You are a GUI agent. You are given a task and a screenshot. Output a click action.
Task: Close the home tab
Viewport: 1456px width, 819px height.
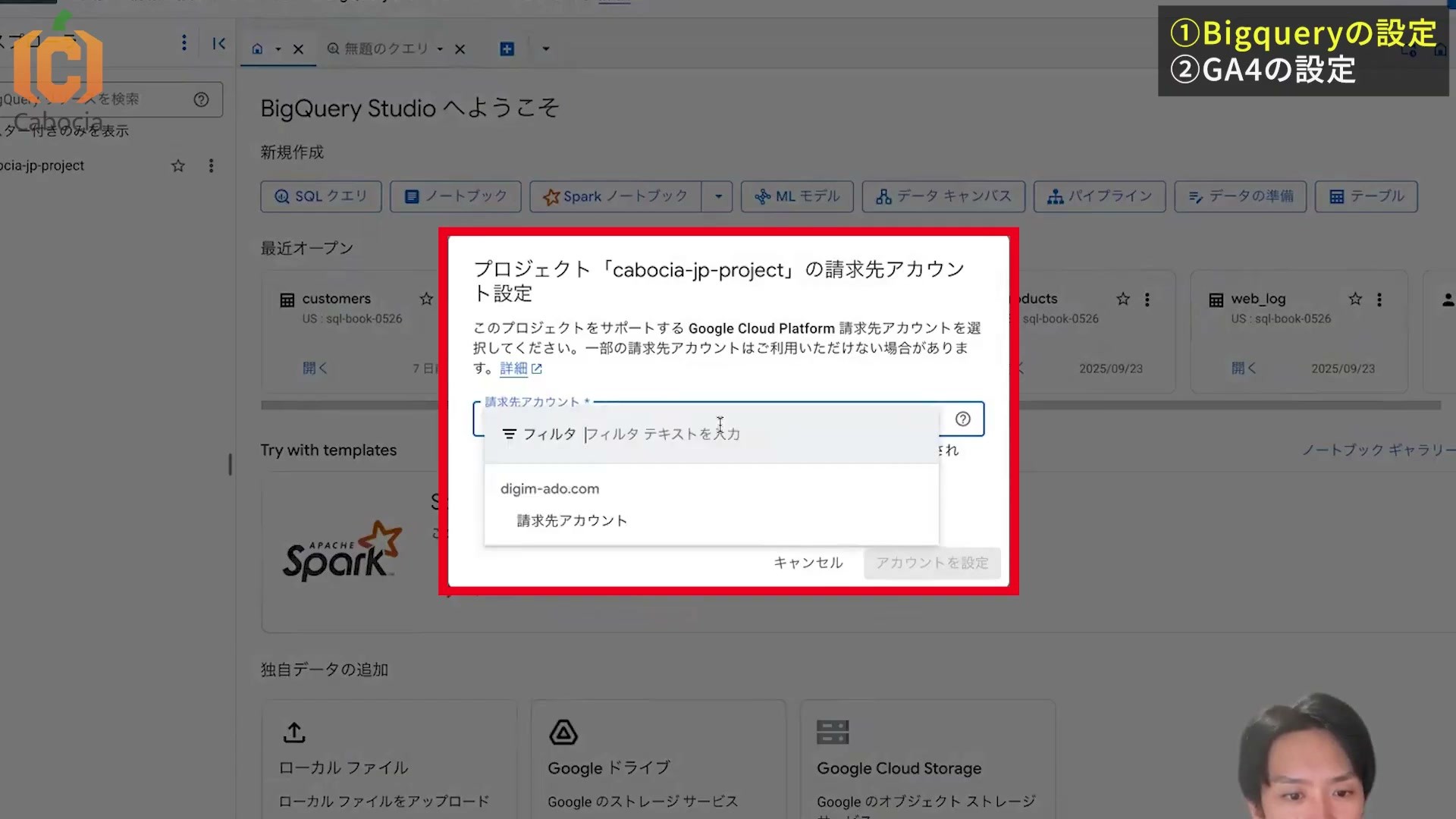(298, 49)
